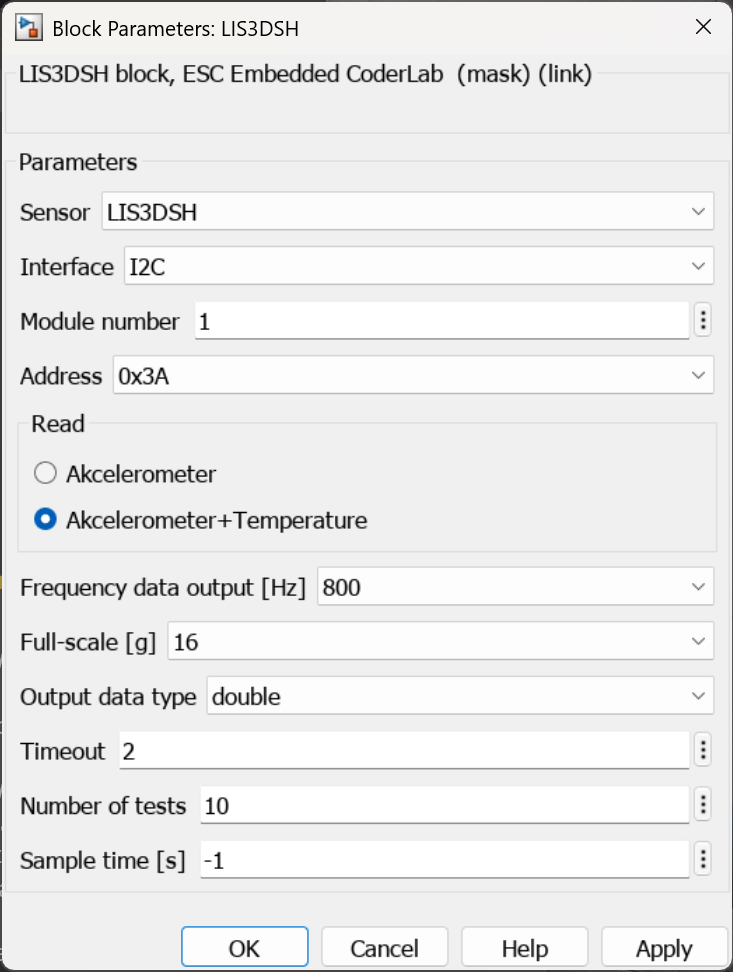The image size is (733, 972).
Task: Open Sample time options menu (three dots)
Action: (x=703, y=860)
